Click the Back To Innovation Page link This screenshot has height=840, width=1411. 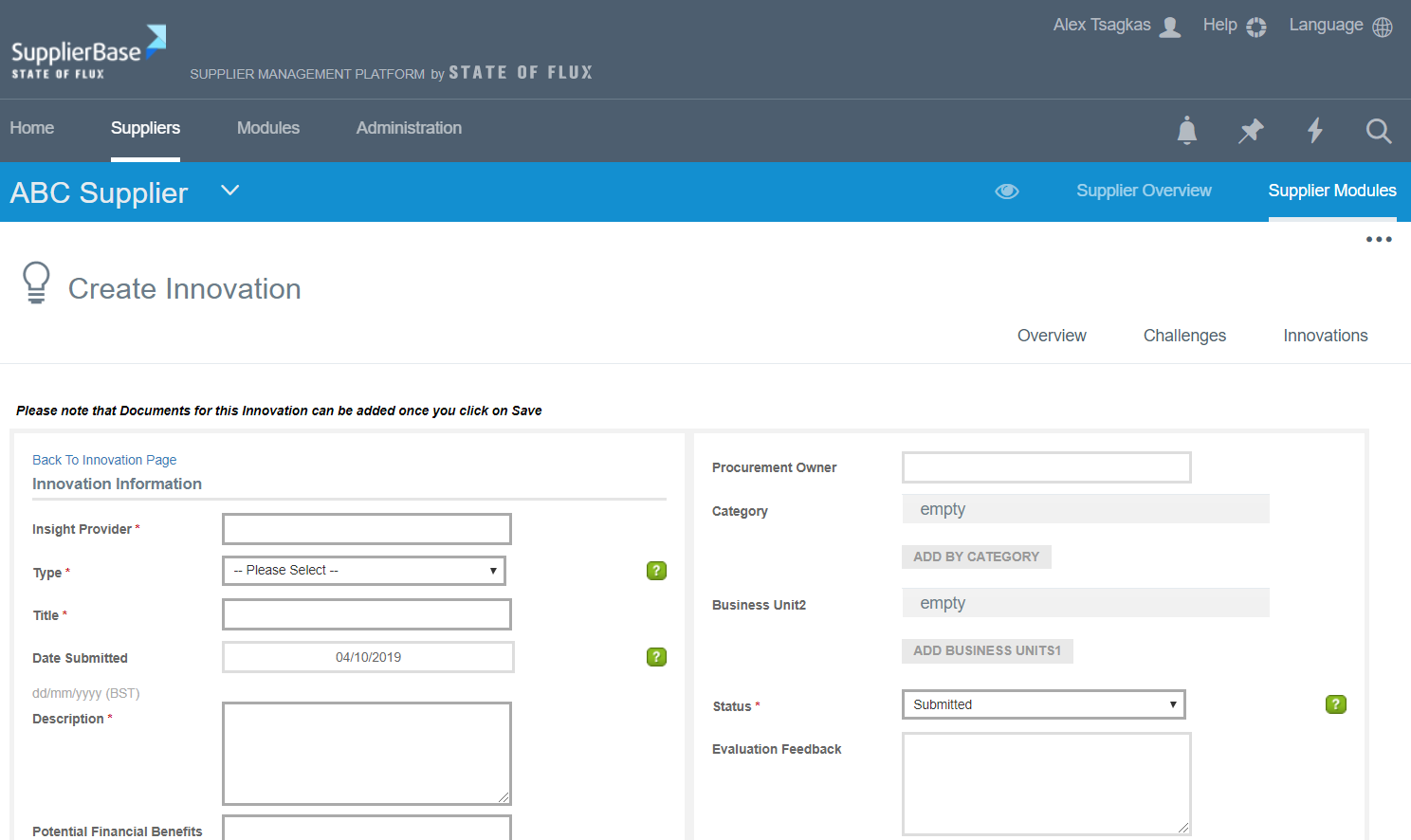point(104,460)
